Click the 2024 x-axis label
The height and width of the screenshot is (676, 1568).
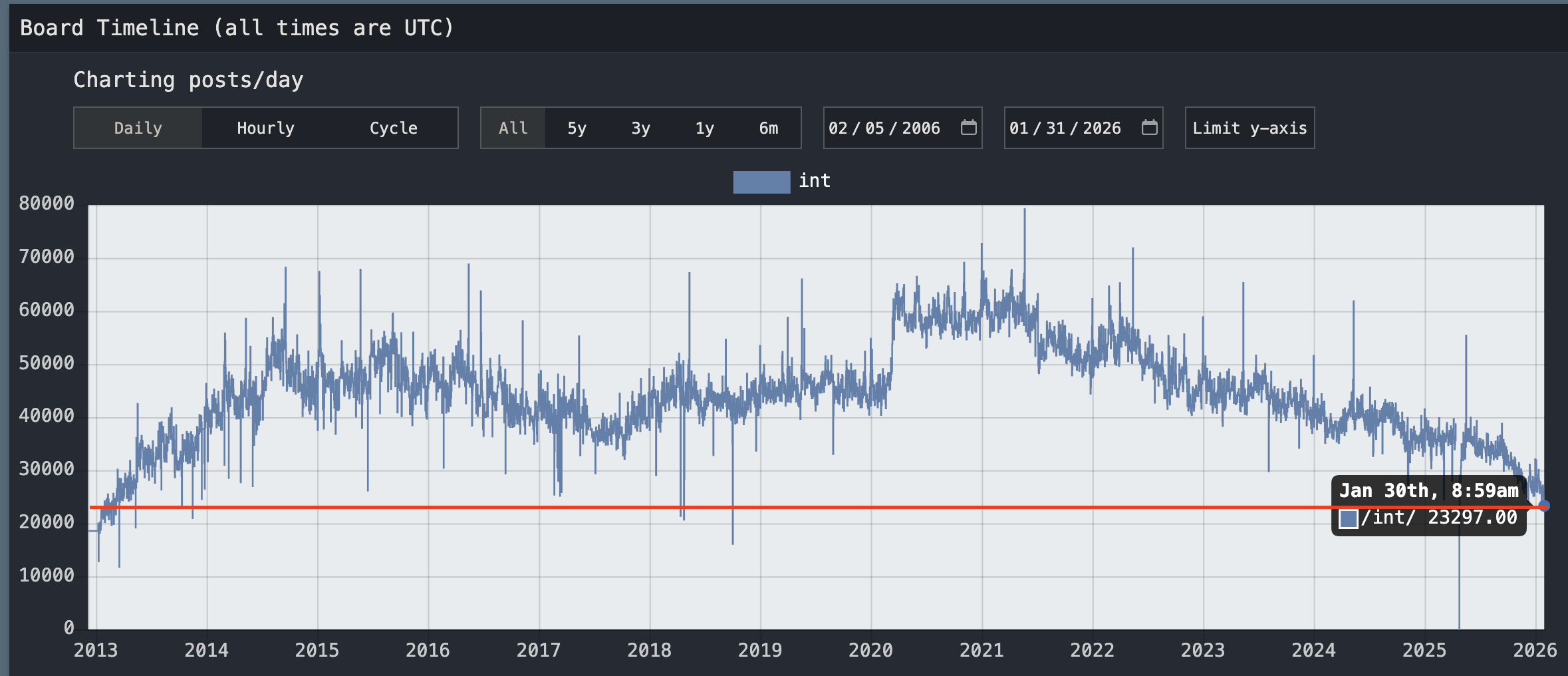(x=1313, y=650)
